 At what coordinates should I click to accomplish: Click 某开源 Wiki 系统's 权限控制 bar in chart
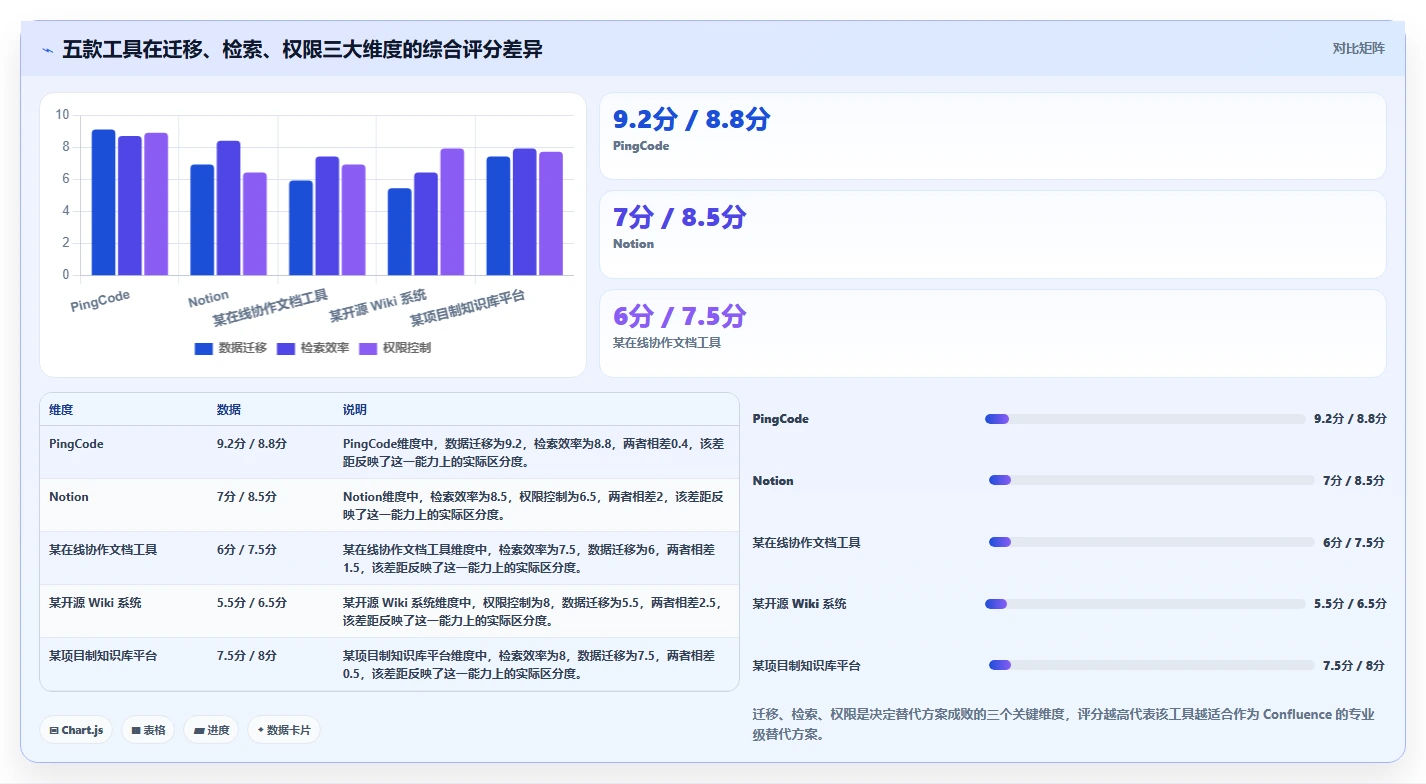pyautogui.click(x=452, y=212)
